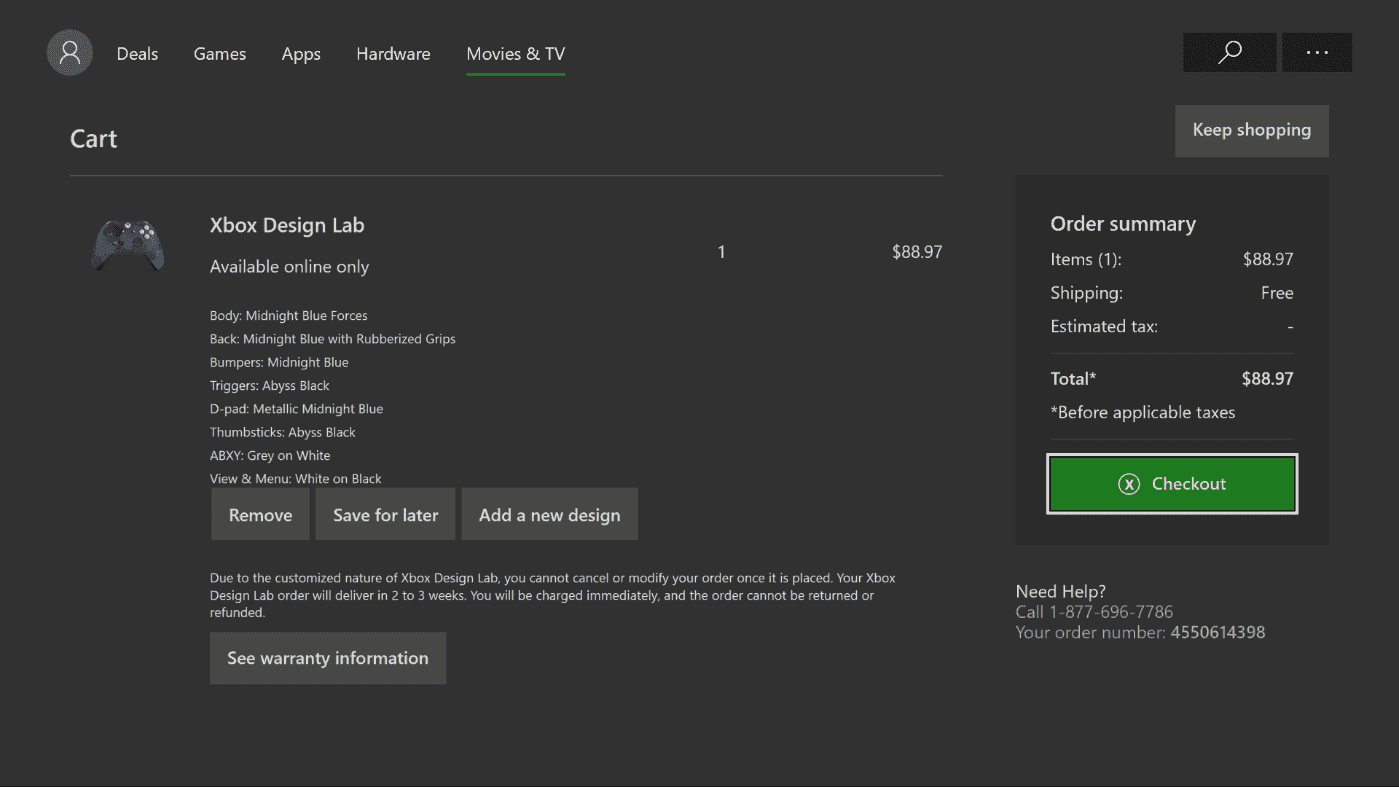Open See warranty information
Screen dimensions: 1399x787
[328, 658]
